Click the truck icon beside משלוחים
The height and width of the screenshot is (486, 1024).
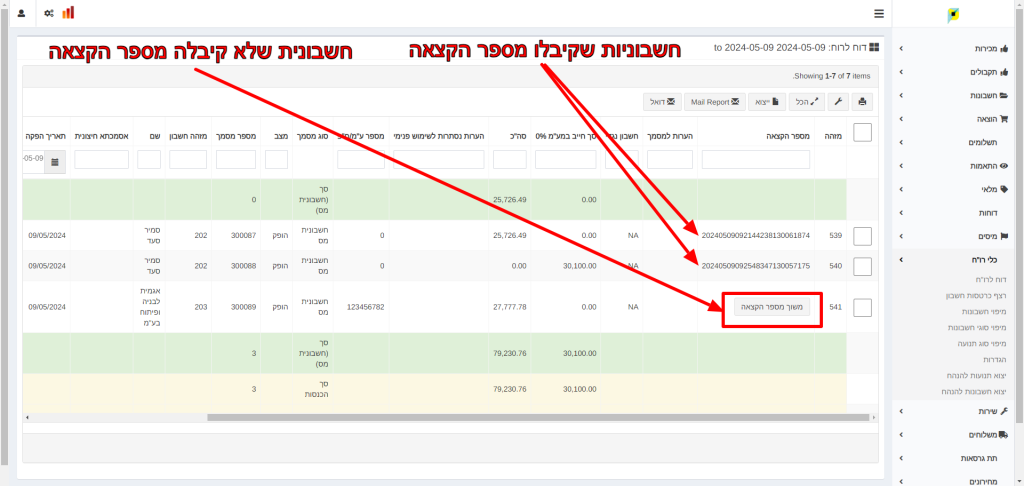tap(1004, 434)
